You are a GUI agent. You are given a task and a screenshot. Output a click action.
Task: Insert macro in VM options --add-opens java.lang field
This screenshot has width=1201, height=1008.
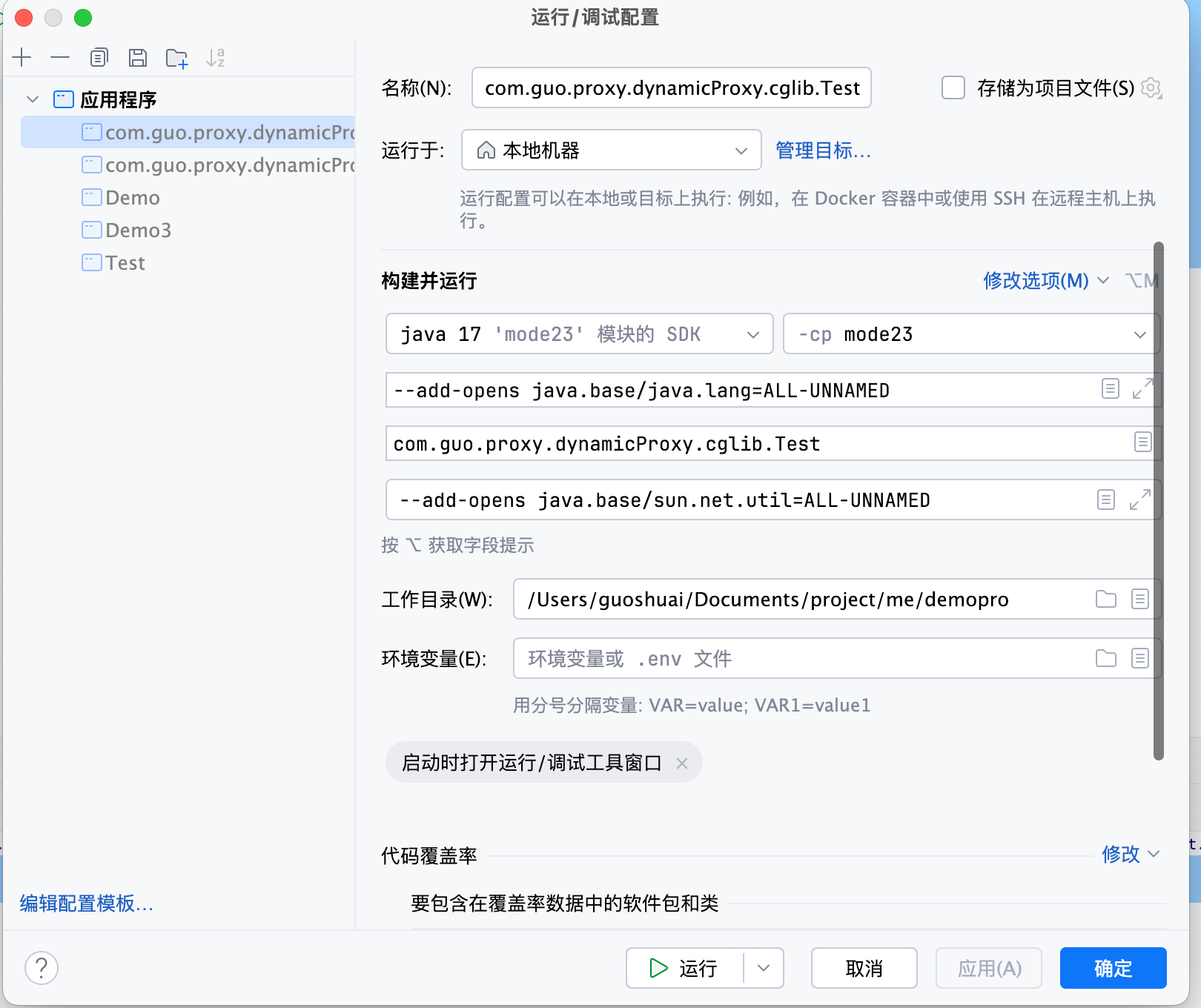(1110, 388)
